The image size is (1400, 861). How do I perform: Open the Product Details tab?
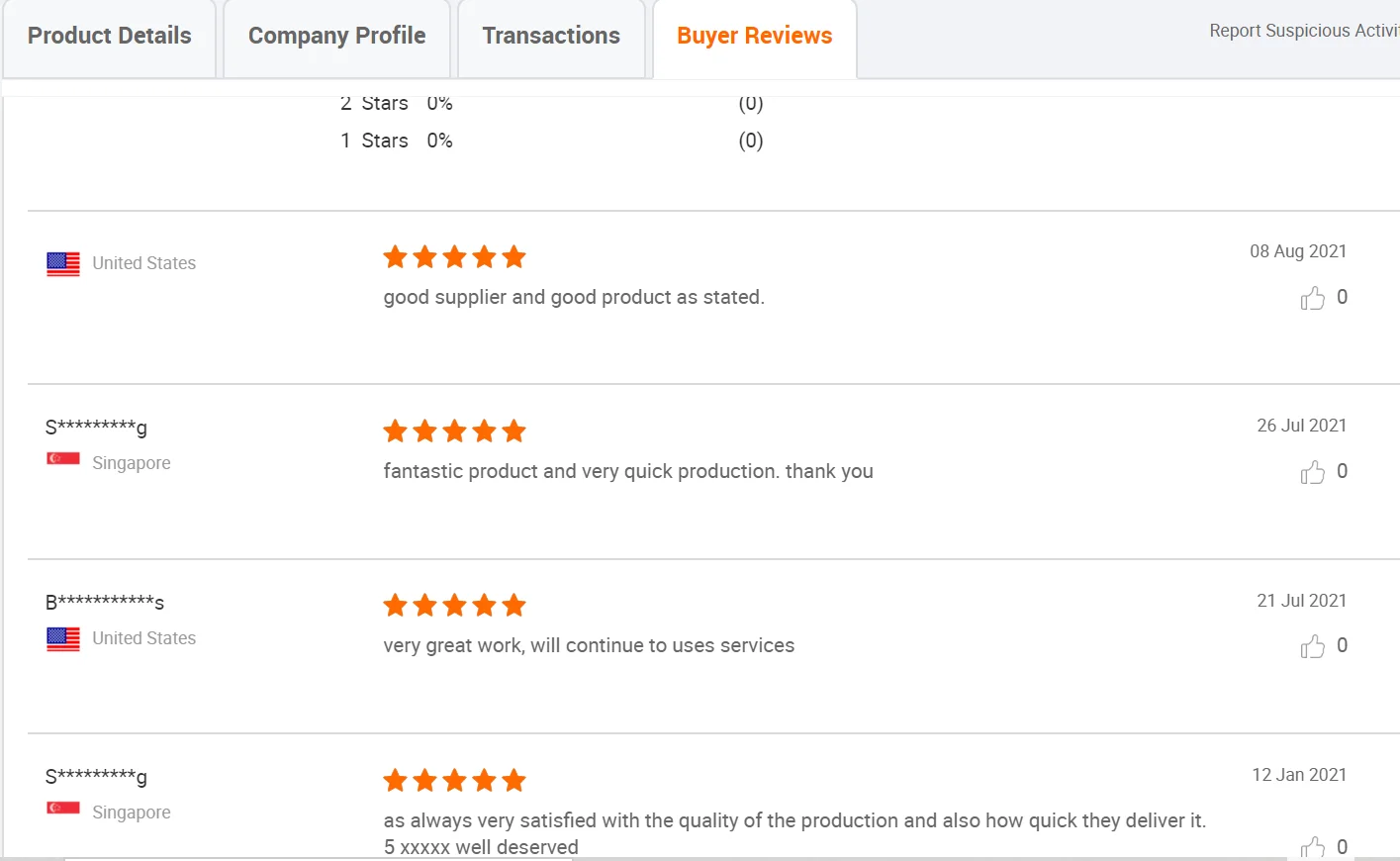click(x=110, y=37)
